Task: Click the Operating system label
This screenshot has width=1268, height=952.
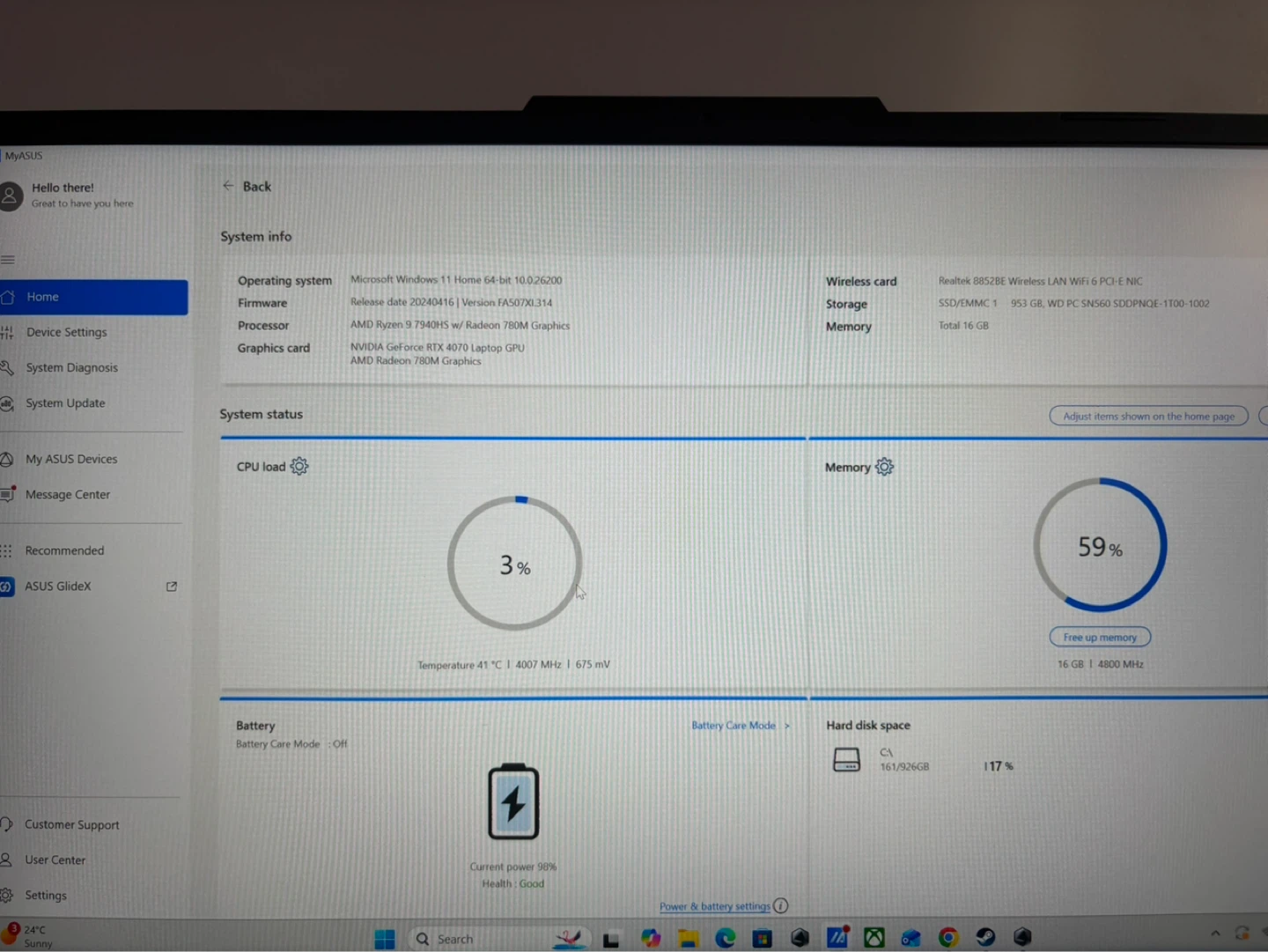Action: 284,280
